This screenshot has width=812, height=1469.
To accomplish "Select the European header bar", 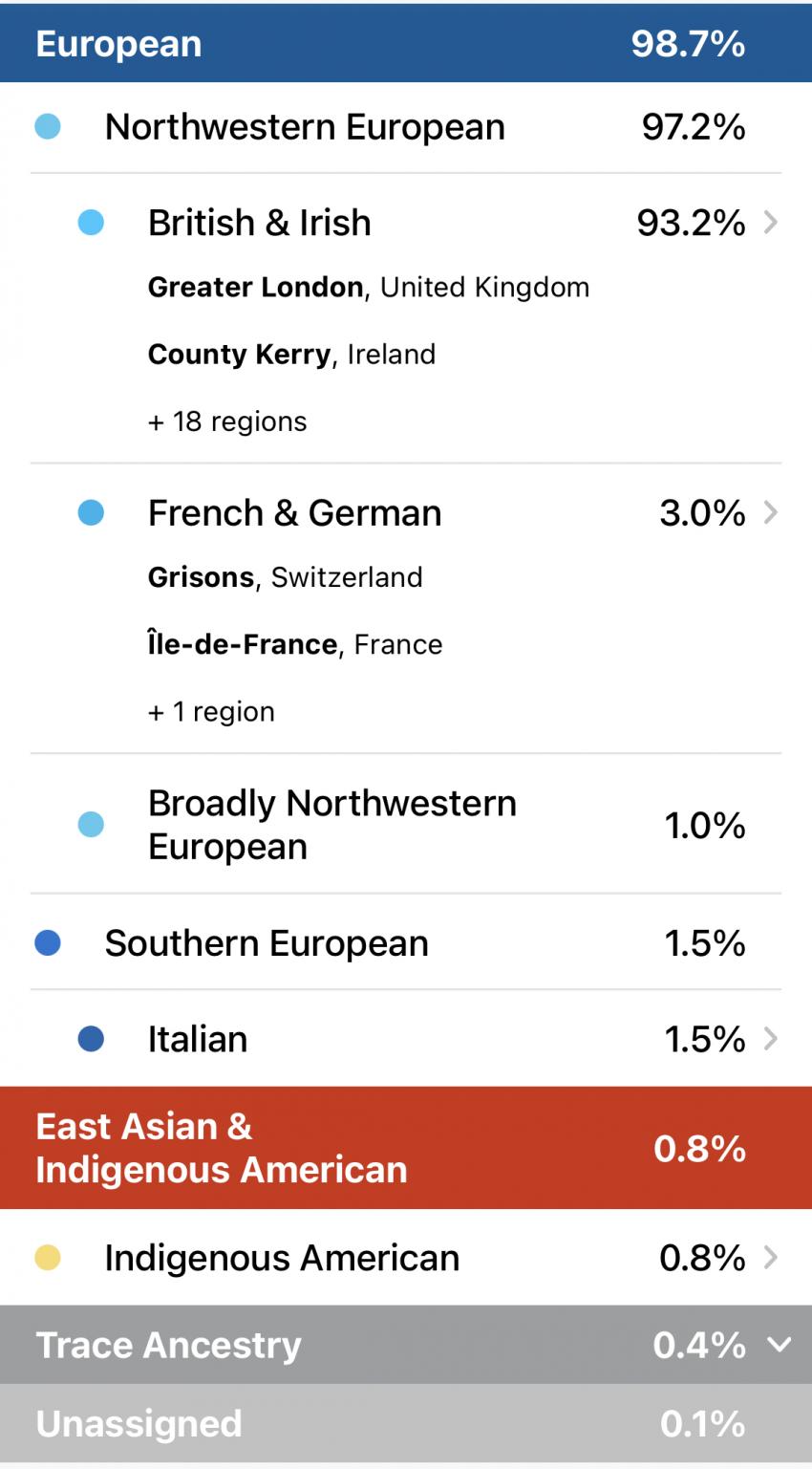I will pyautogui.click(x=405, y=43).
